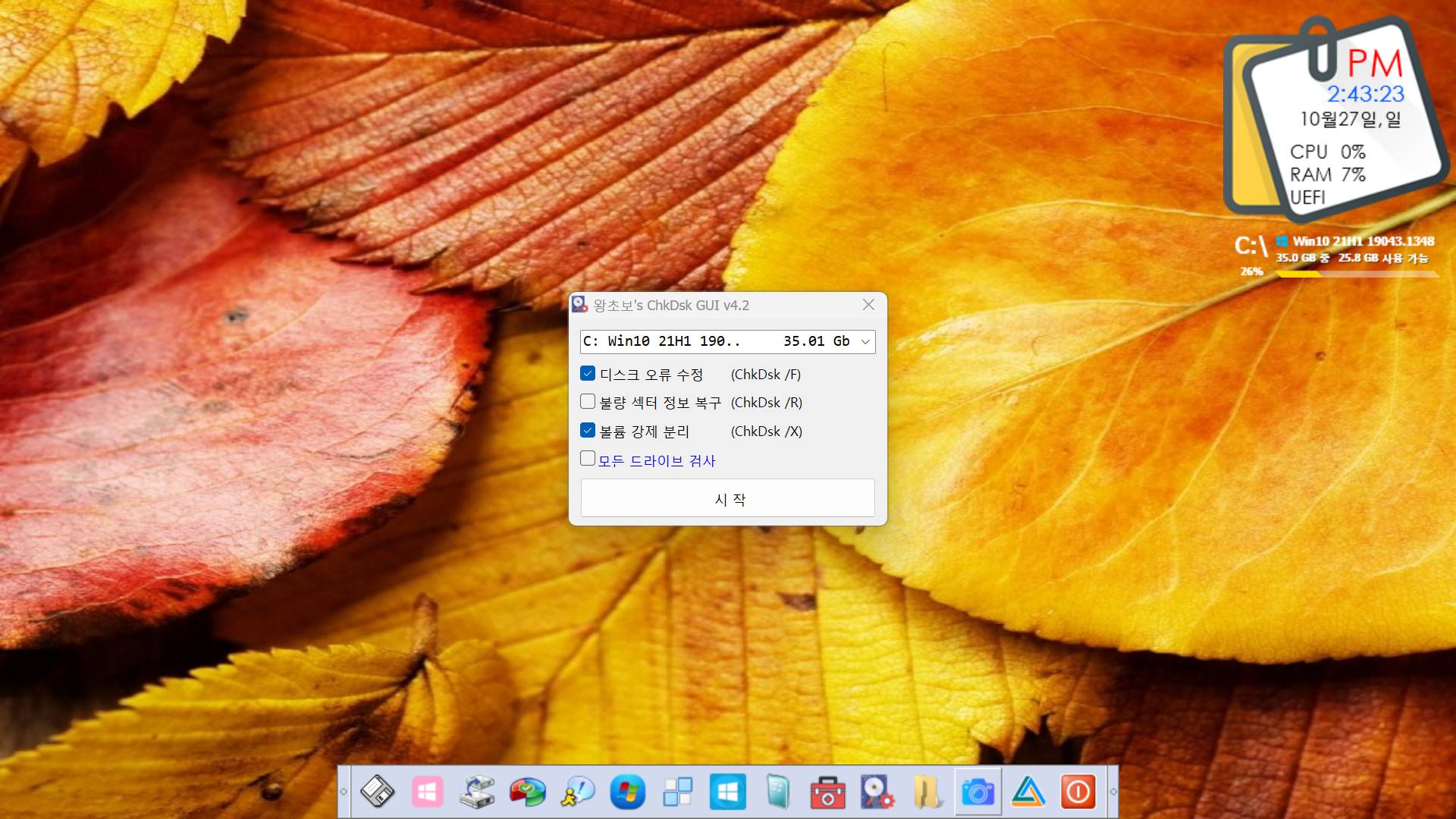Launch the hard disk with gear dock icon

coord(877,792)
